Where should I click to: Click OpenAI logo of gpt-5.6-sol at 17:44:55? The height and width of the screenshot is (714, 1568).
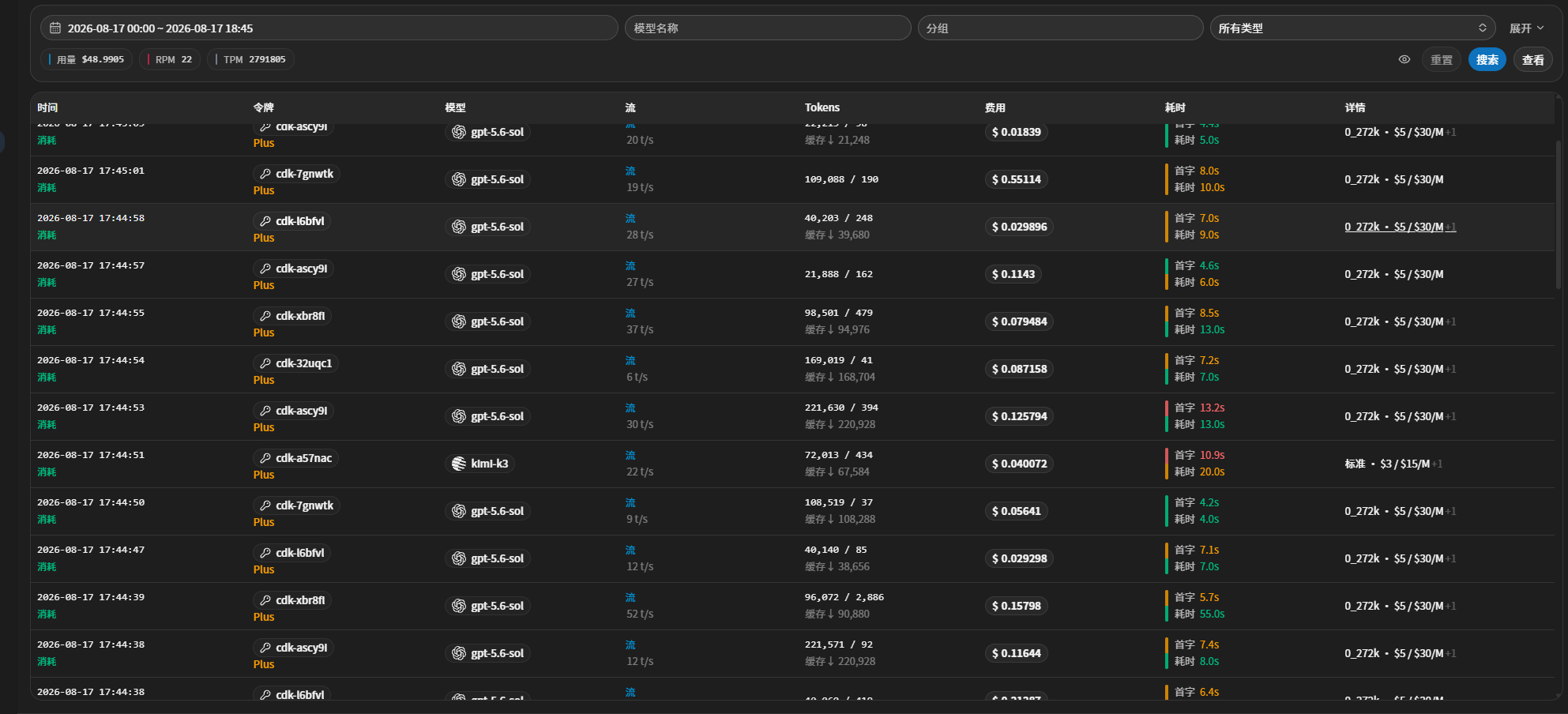459,321
